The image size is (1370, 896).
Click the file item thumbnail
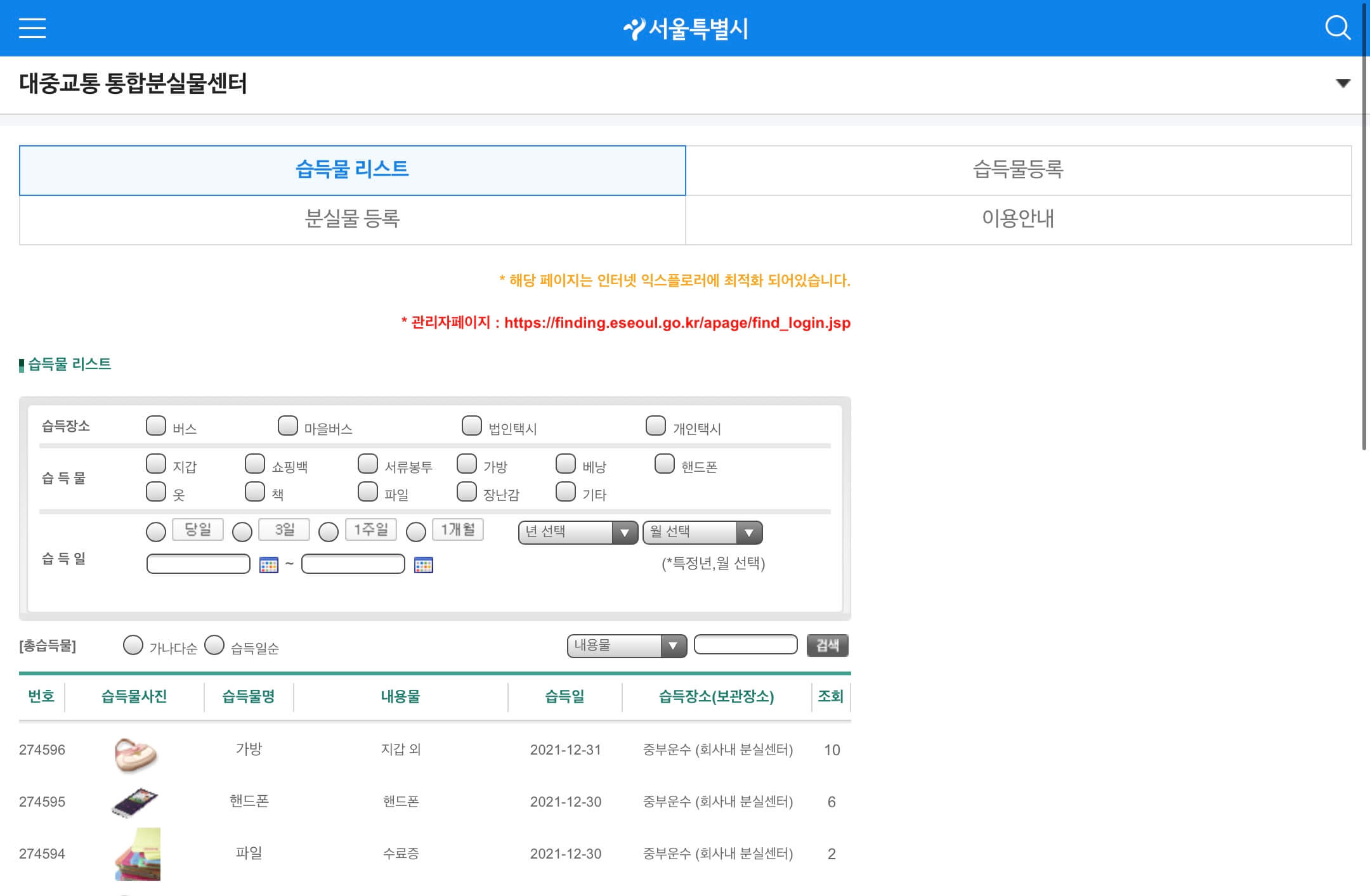click(x=138, y=854)
